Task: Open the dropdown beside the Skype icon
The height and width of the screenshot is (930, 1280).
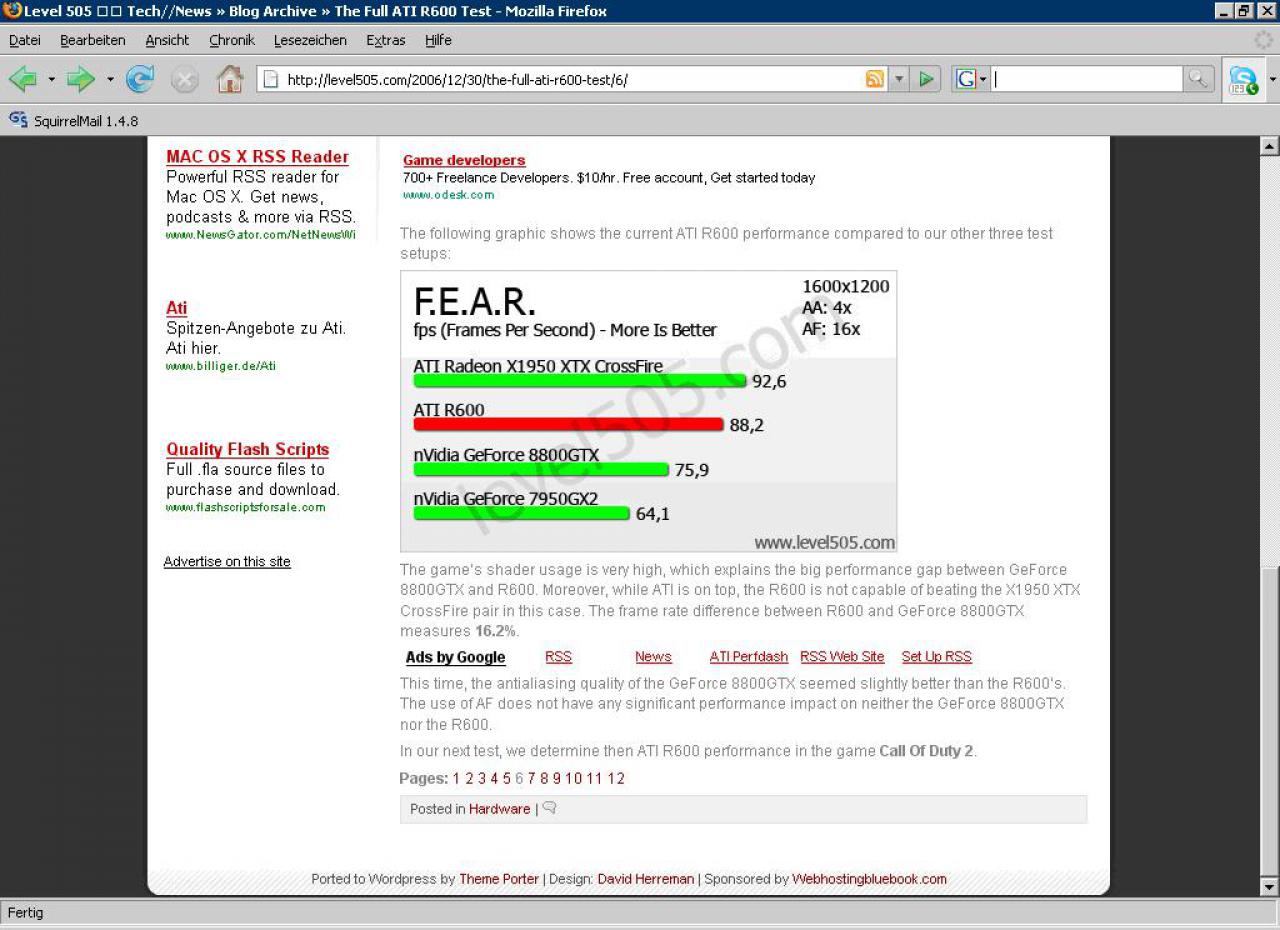Action: coord(1272,80)
